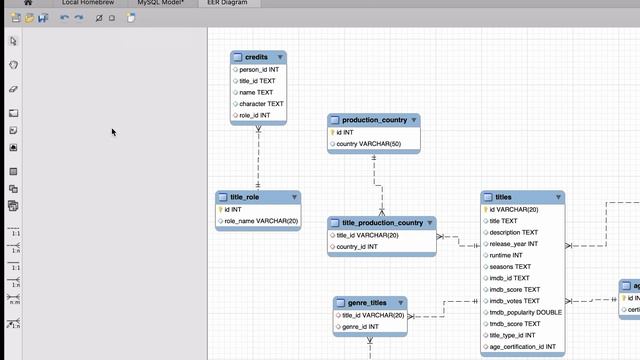The width and height of the screenshot is (640, 360).
Task: Click the production_country table icon
Action: pyautogui.click(x=335, y=120)
